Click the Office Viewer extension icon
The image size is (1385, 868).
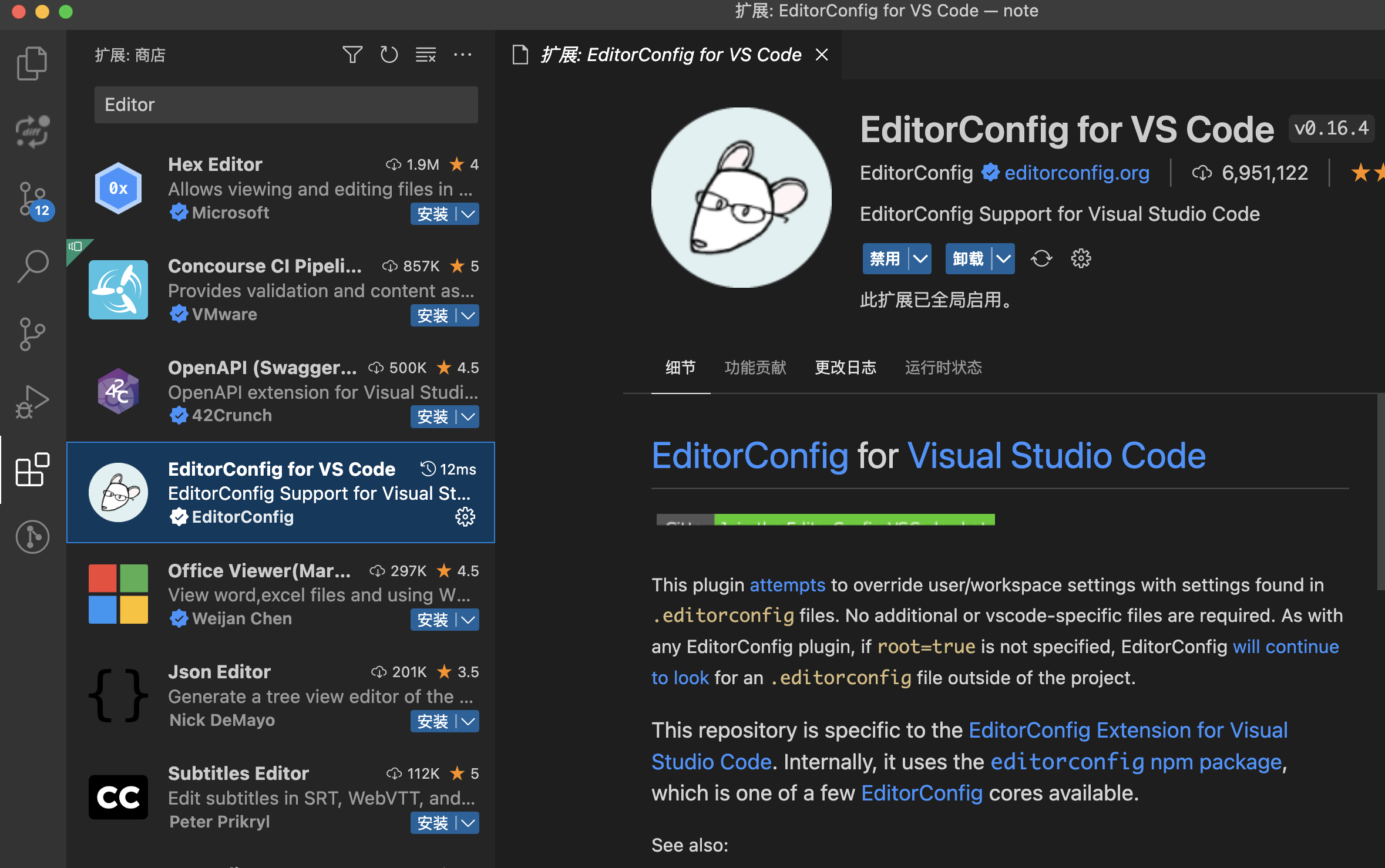(x=118, y=594)
